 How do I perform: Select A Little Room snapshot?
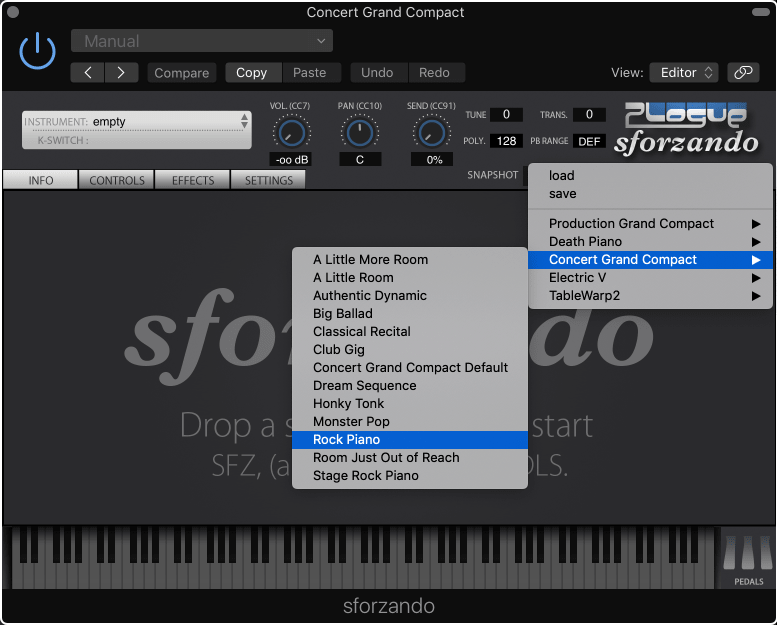coord(410,278)
